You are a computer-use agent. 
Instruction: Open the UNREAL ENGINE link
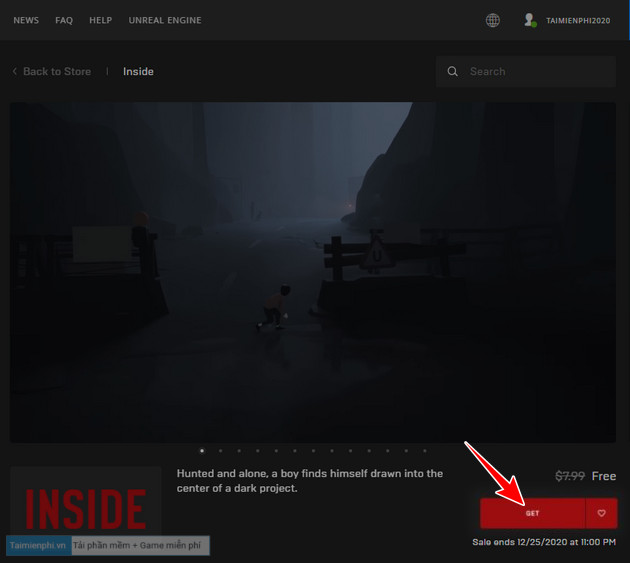[165, 20]
